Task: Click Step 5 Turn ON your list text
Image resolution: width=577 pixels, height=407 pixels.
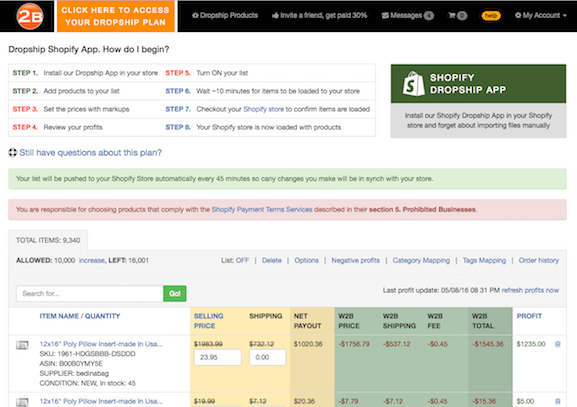Action: [222, 73]
